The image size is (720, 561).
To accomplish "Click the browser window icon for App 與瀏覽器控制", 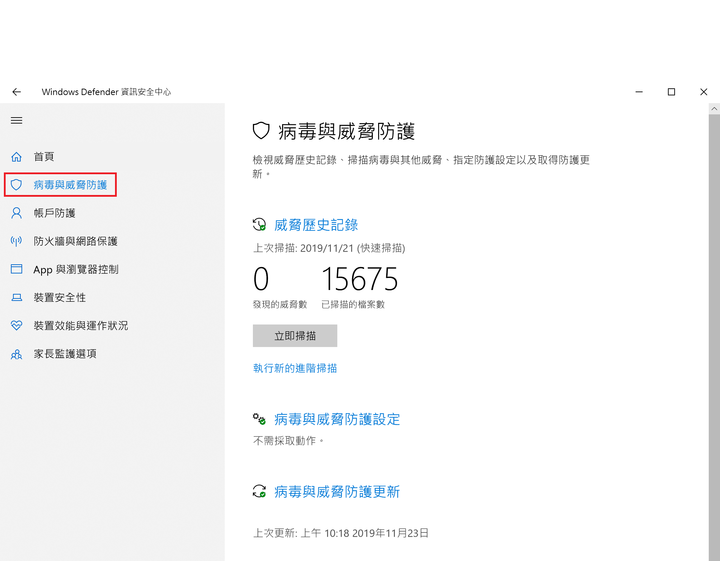I will click(17, 269).
